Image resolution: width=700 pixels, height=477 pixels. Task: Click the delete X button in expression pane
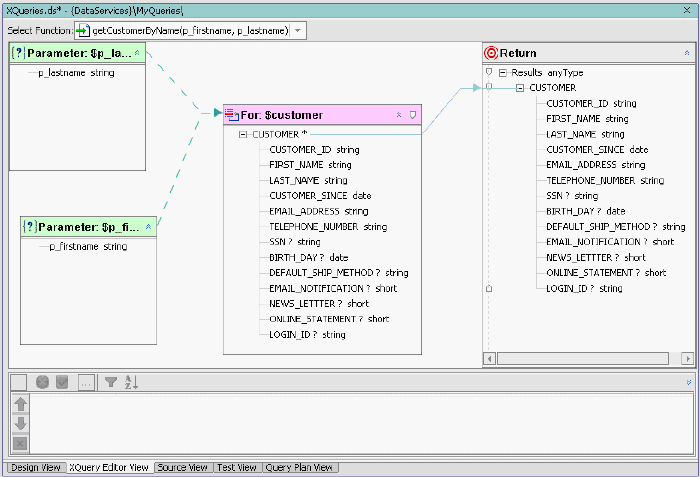tap(20, 444)
